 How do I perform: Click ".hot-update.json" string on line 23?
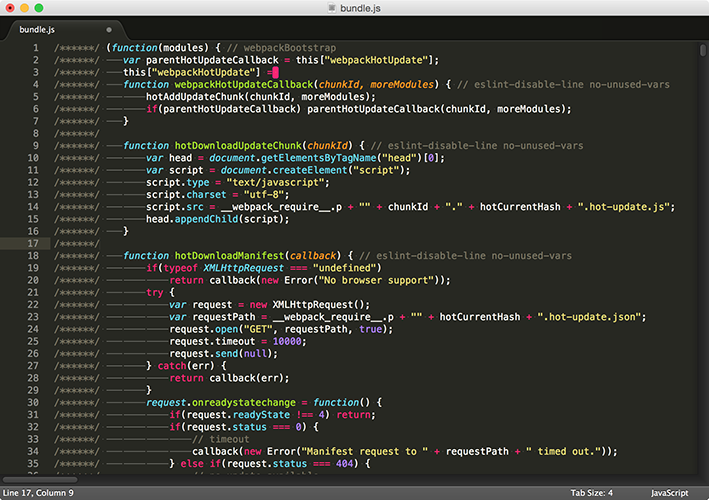[589, 317]
